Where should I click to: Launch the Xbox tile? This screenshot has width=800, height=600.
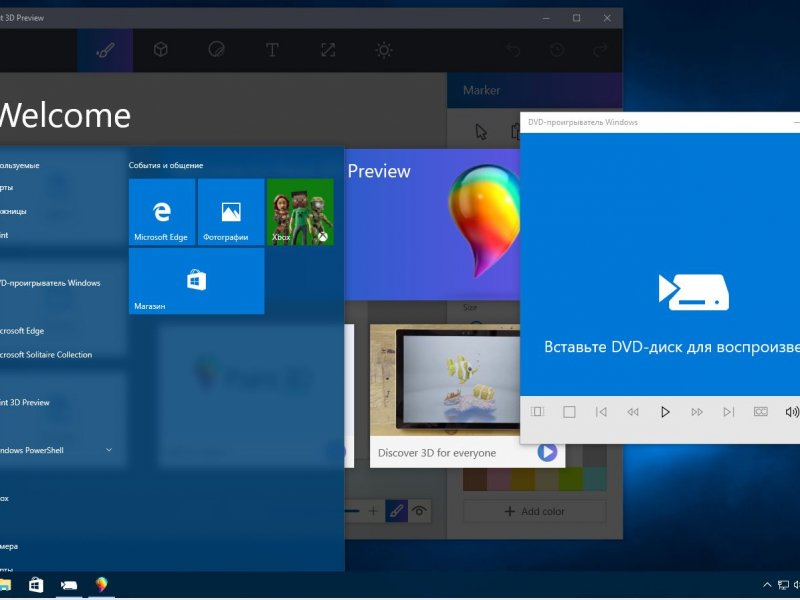[x=300, y=212]
